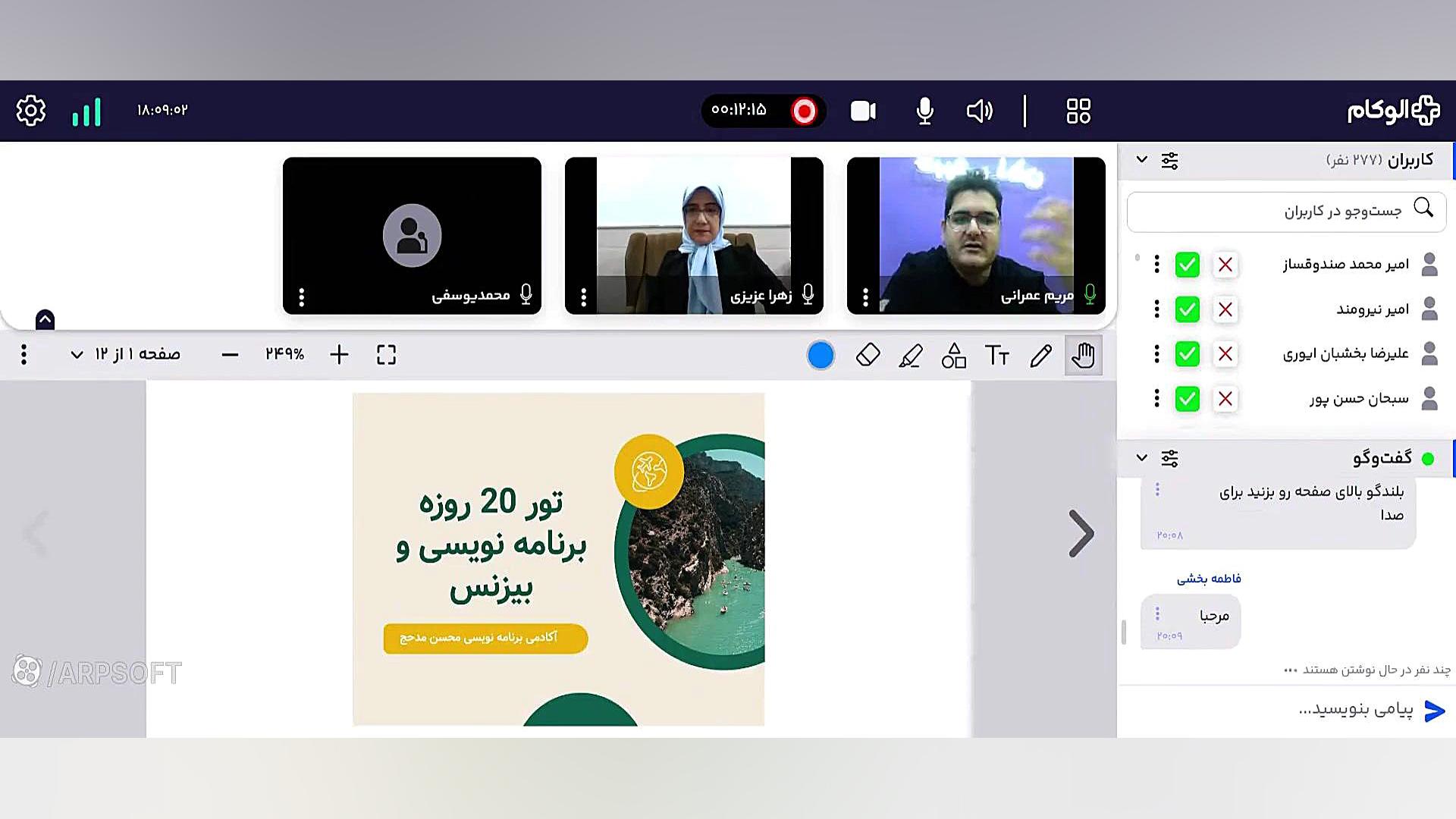
Task: Approve user امیر محمد صندوقساز with green check
Action: pos(1188,265)
